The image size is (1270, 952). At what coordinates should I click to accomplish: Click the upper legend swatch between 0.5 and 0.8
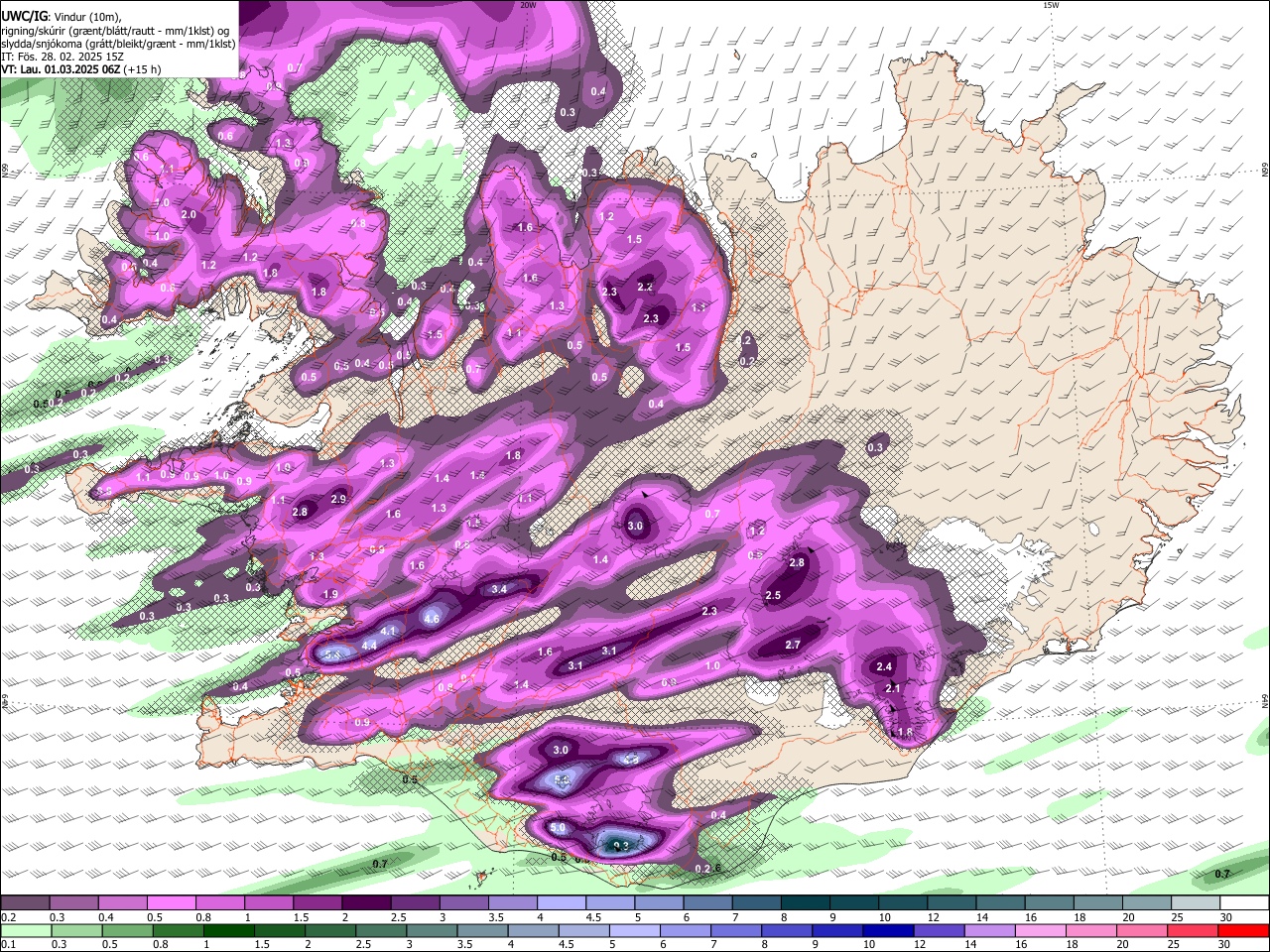(171, 902)
